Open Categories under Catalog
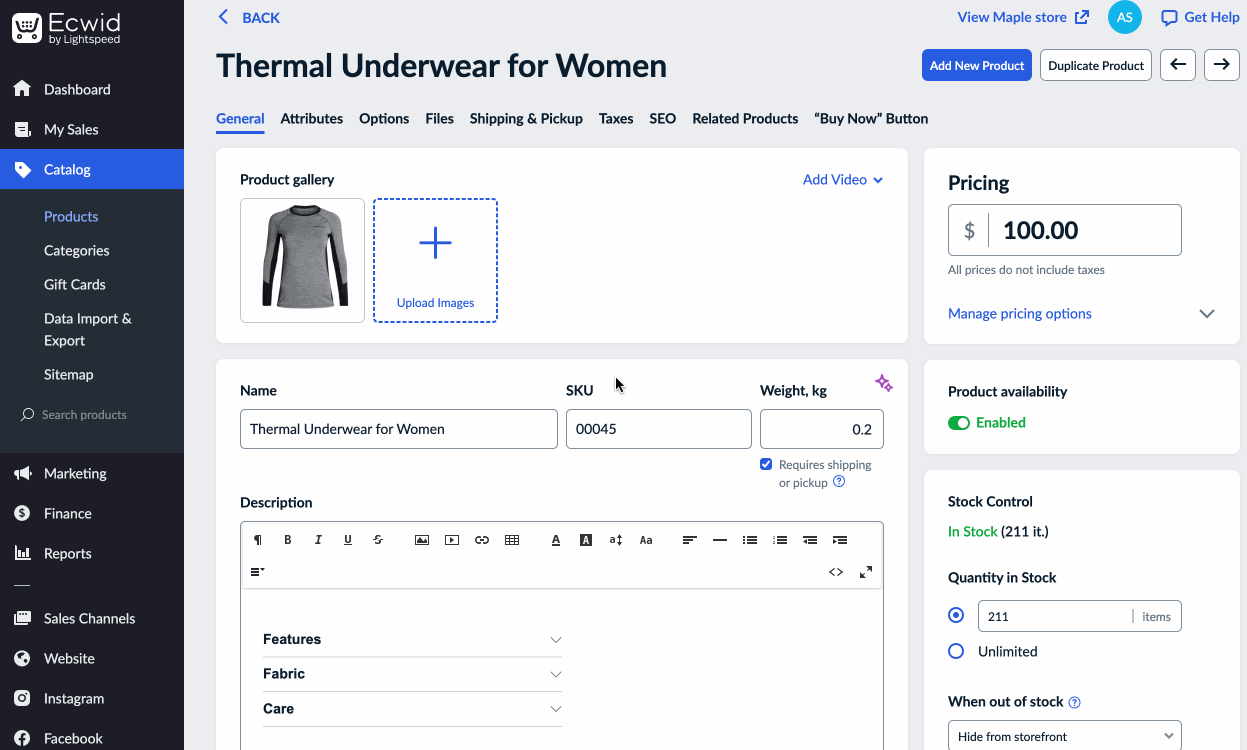Image resolution: width=1247 pixels, height=750 pixels. (x=77, y=251)
